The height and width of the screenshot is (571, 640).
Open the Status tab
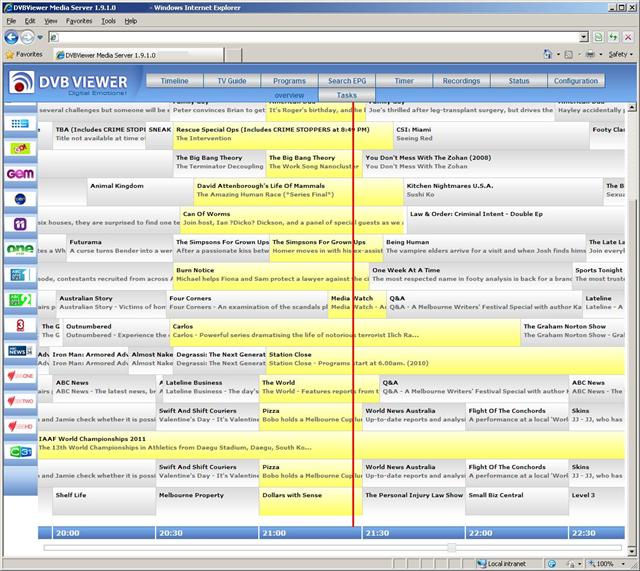point(519,81)
